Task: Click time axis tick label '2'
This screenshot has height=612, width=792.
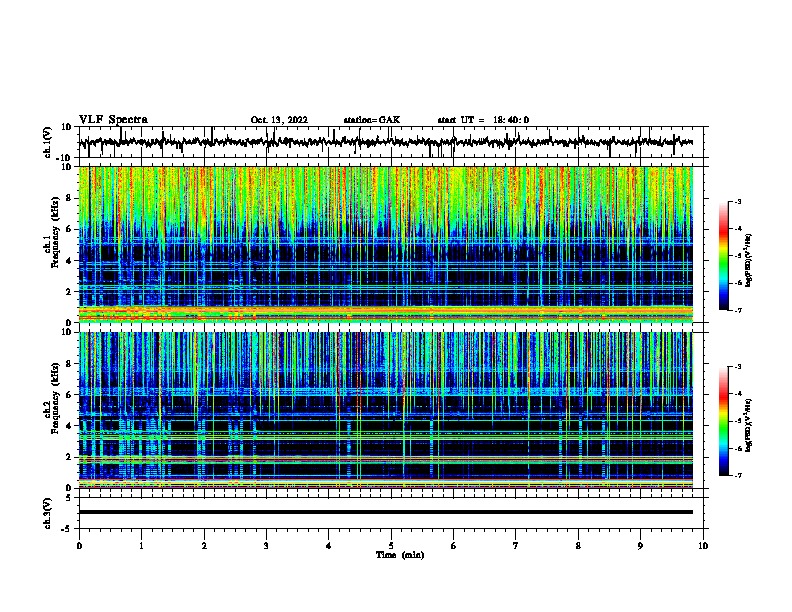Action: coord(204,545)
